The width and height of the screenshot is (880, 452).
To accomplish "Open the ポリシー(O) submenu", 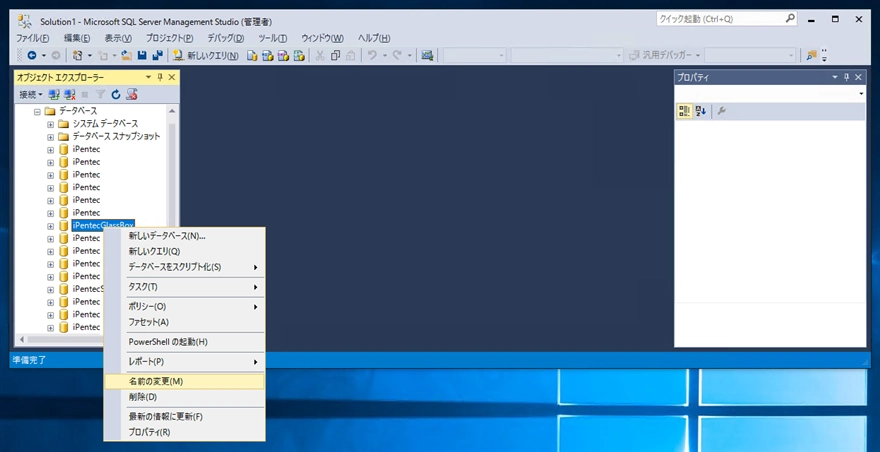I will (184, 307).
